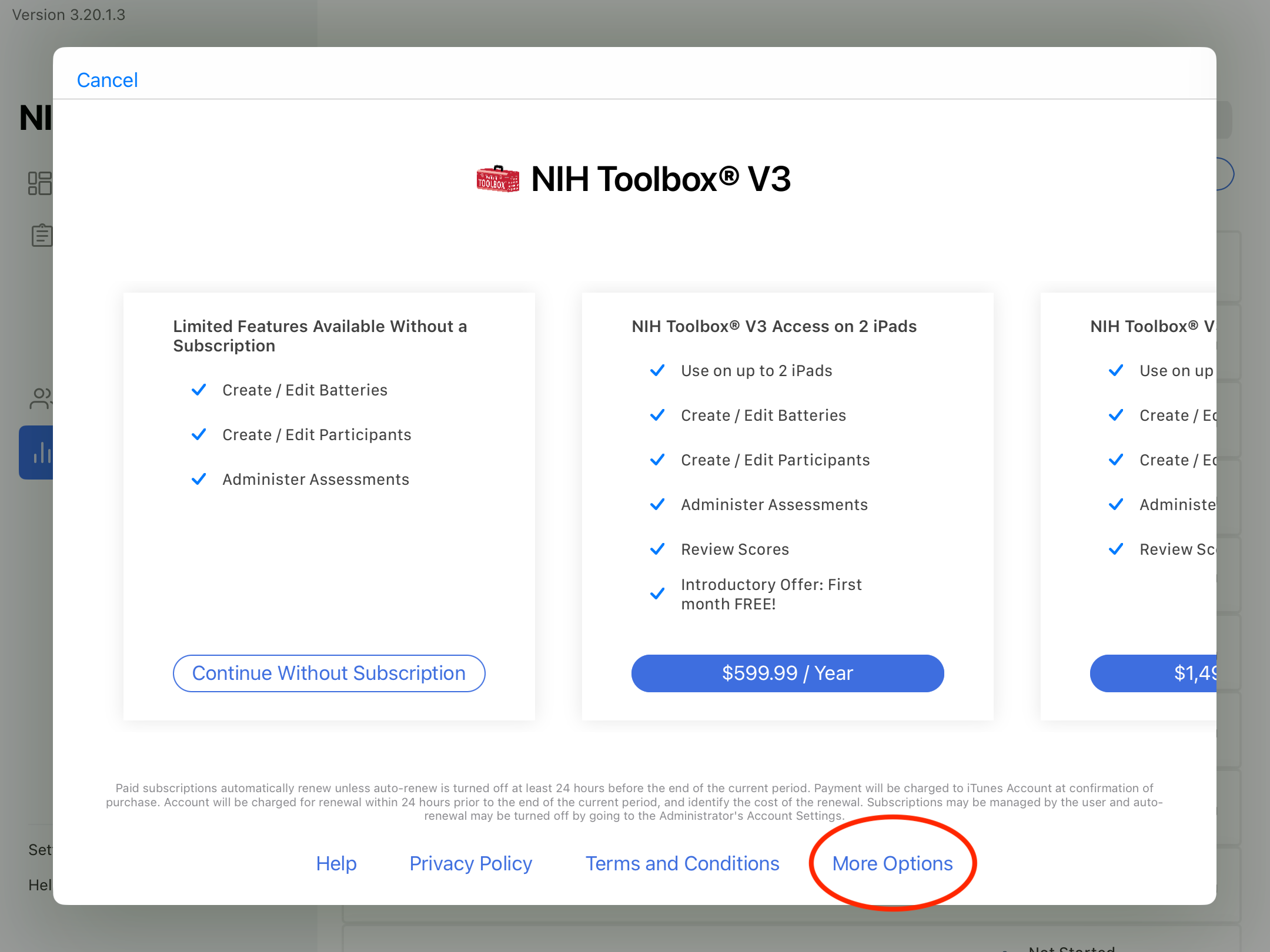
Task: Click the circled More Options link
Action: 892,863
